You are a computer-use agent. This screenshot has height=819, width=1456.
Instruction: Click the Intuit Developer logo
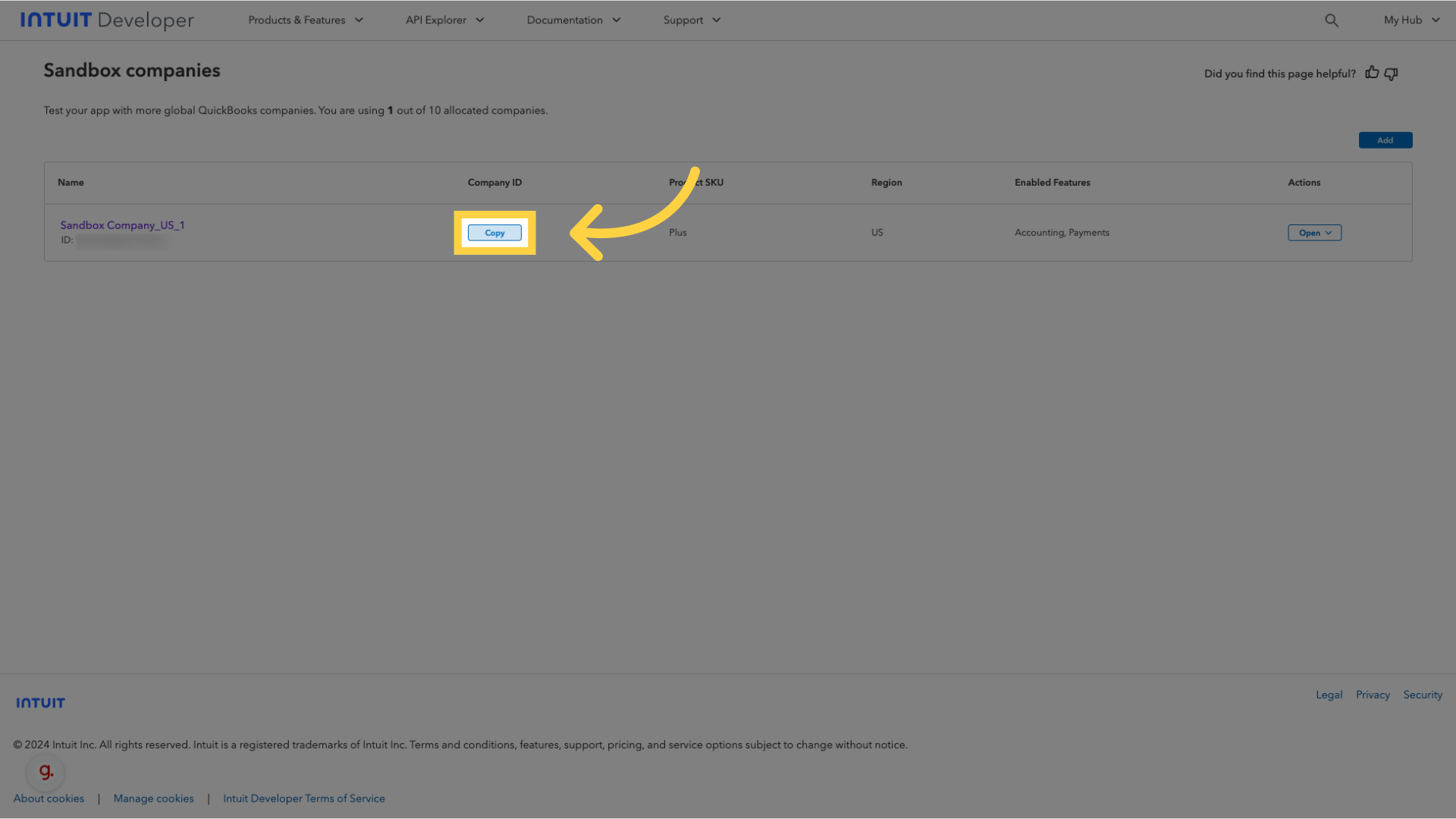[107, 20]
